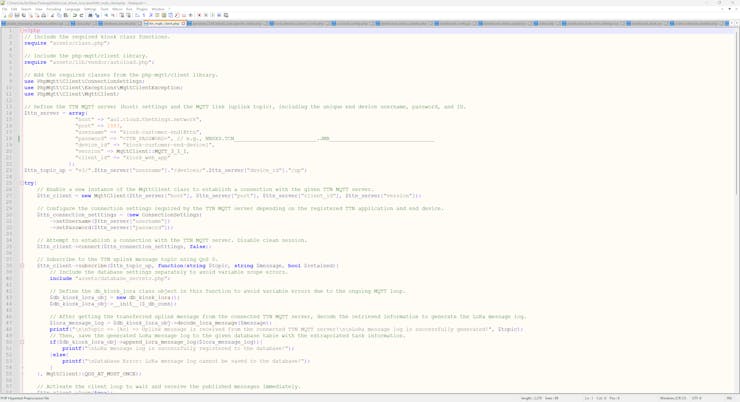The width and height of the screenshot is (740, 402).
Task: Open Find with the binoculars icon
Action: (x=90, y=15)
